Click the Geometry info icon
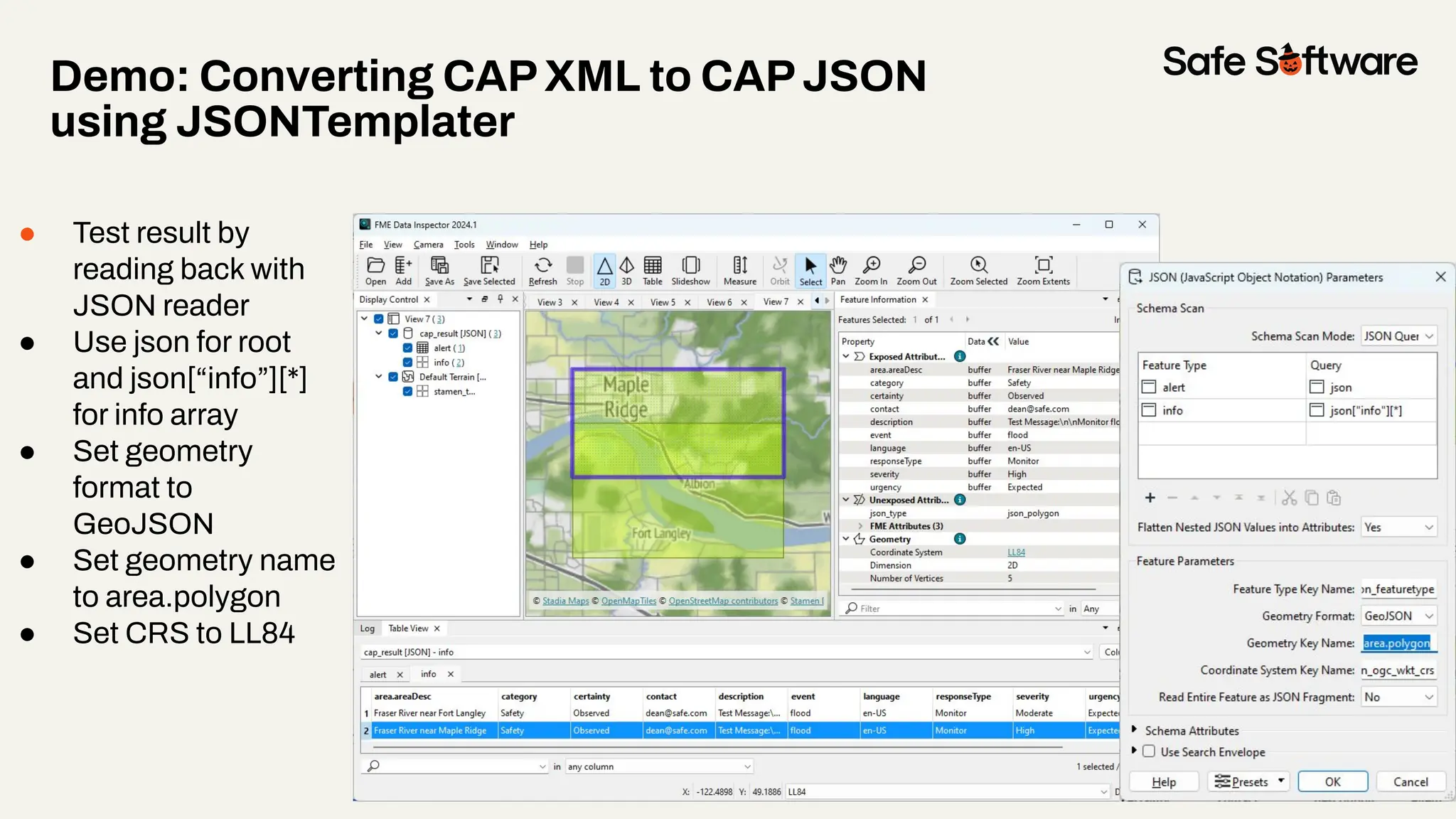The width and height of the screenshot is (1456, 819). pyautogui.click(x=960, y=539)
